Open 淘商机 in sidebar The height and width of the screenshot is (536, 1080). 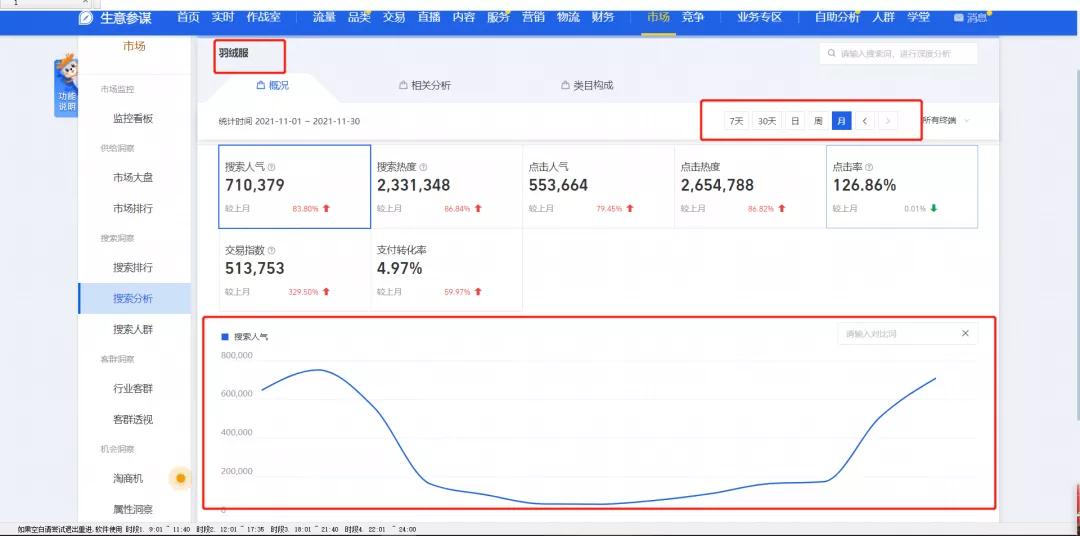click(x=129, y=478)
